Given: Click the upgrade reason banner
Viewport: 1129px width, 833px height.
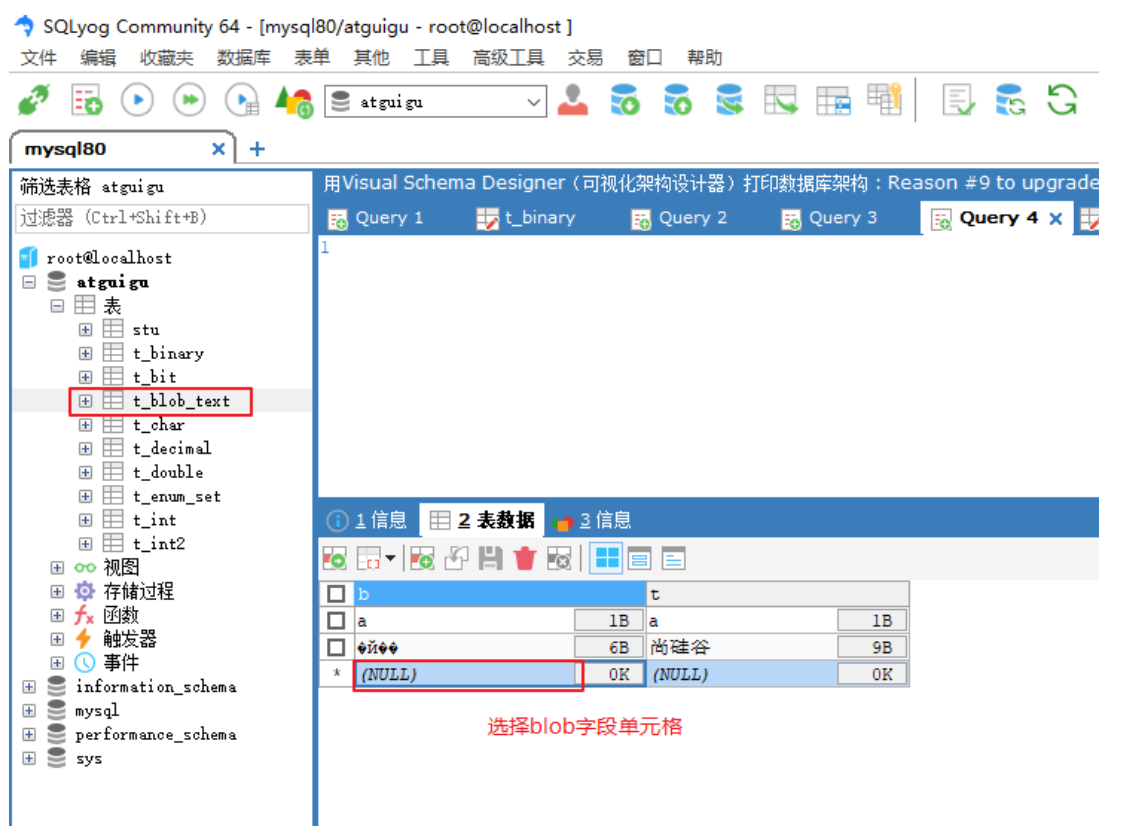Looking at the screenshot, I should pyautogui.click(x=710, y=183).
